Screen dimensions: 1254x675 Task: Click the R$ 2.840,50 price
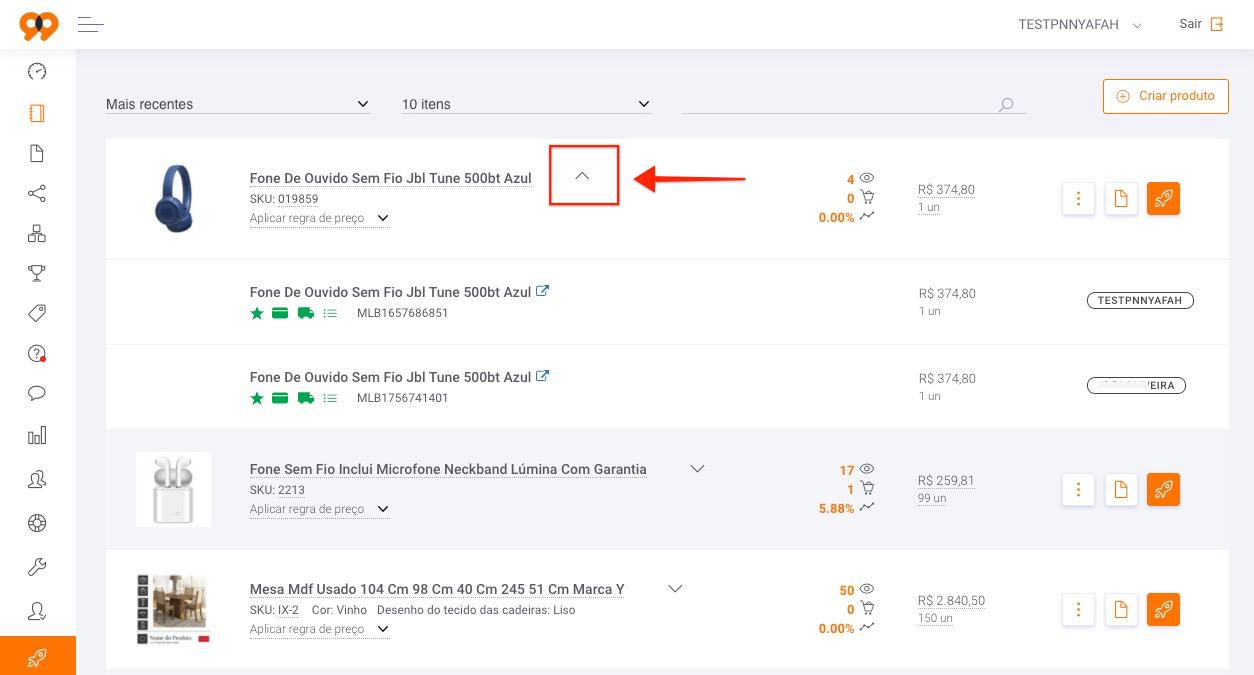tap(951, 601)
